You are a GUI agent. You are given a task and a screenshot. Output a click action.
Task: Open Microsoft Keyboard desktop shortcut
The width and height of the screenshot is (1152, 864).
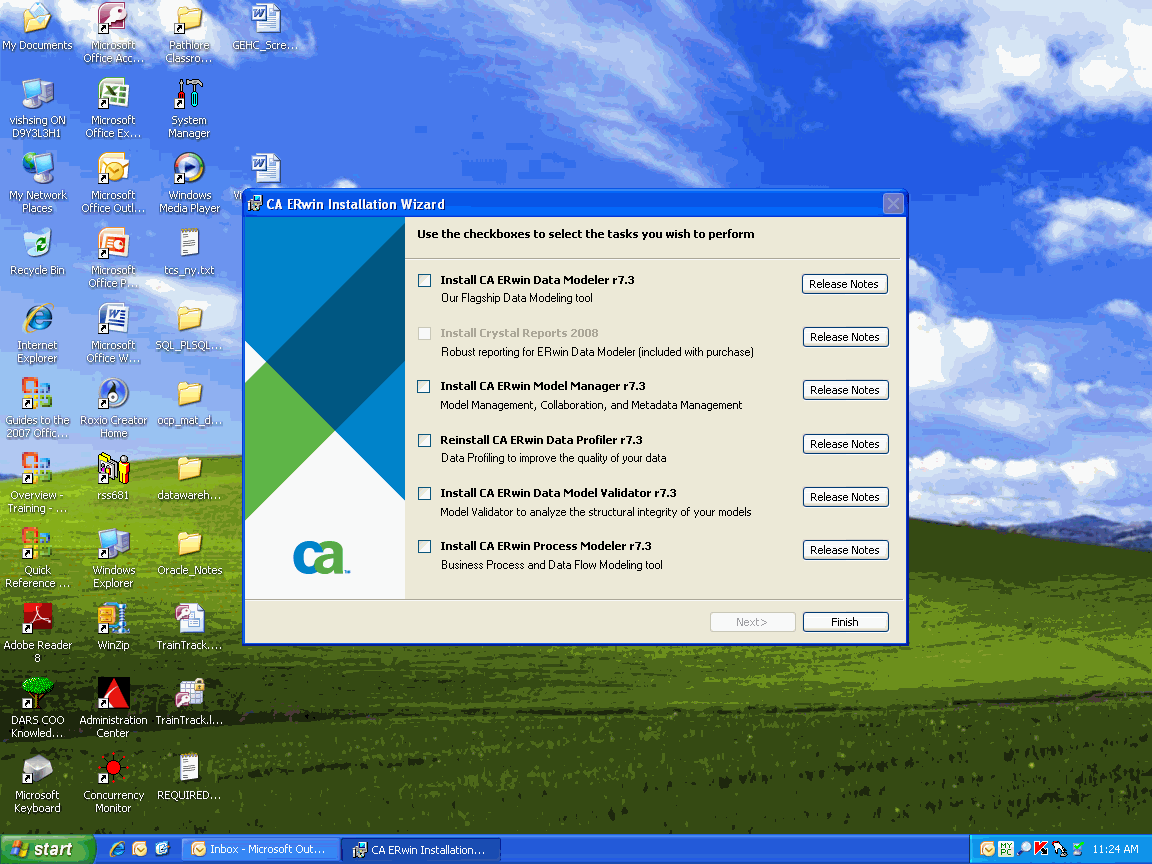(x=37, y=782)
